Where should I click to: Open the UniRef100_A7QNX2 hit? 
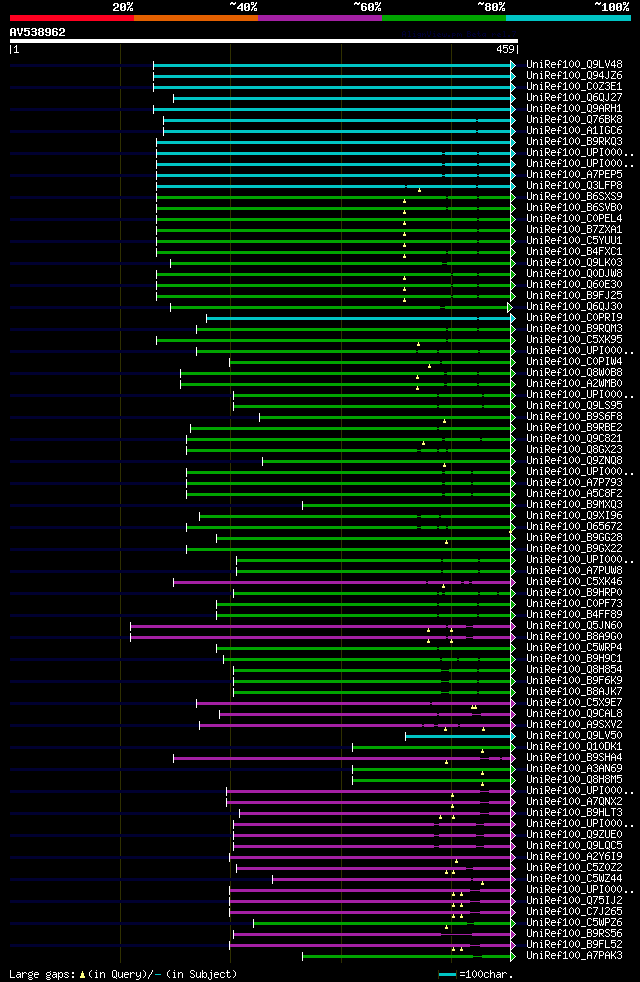tap(574, 802)
